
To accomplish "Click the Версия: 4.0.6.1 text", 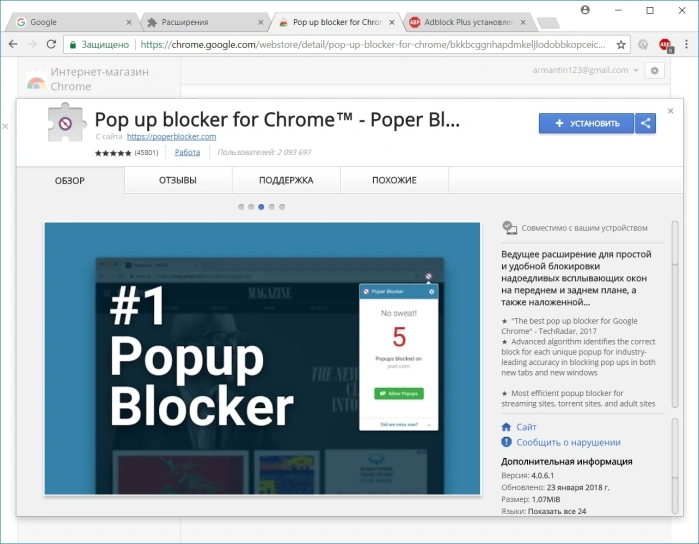I will pos(528,475).
